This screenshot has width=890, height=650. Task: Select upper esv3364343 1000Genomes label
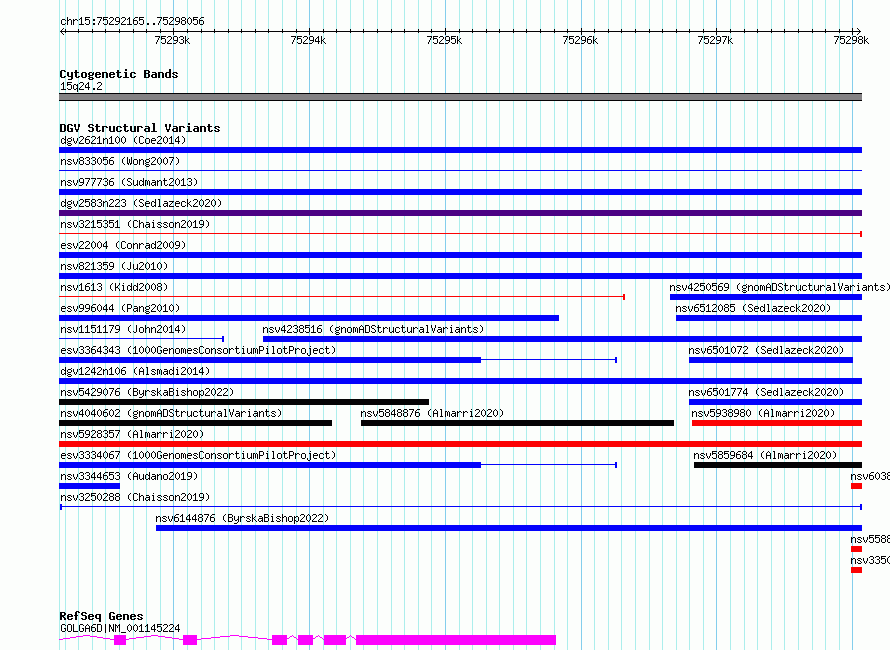pyautogui.click(x=198, y=350)
